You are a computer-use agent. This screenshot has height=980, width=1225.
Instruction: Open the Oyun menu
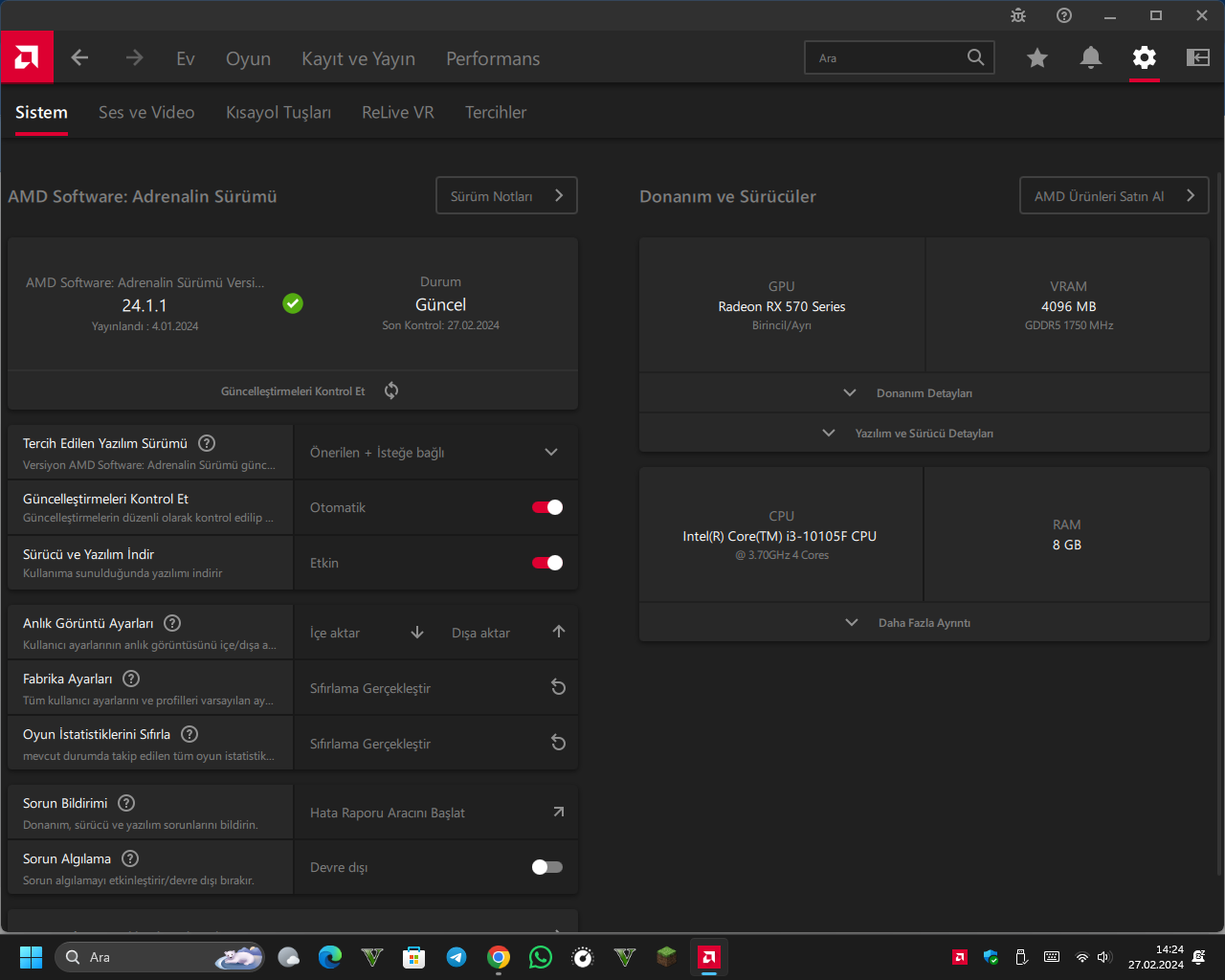tap(248, 58)
